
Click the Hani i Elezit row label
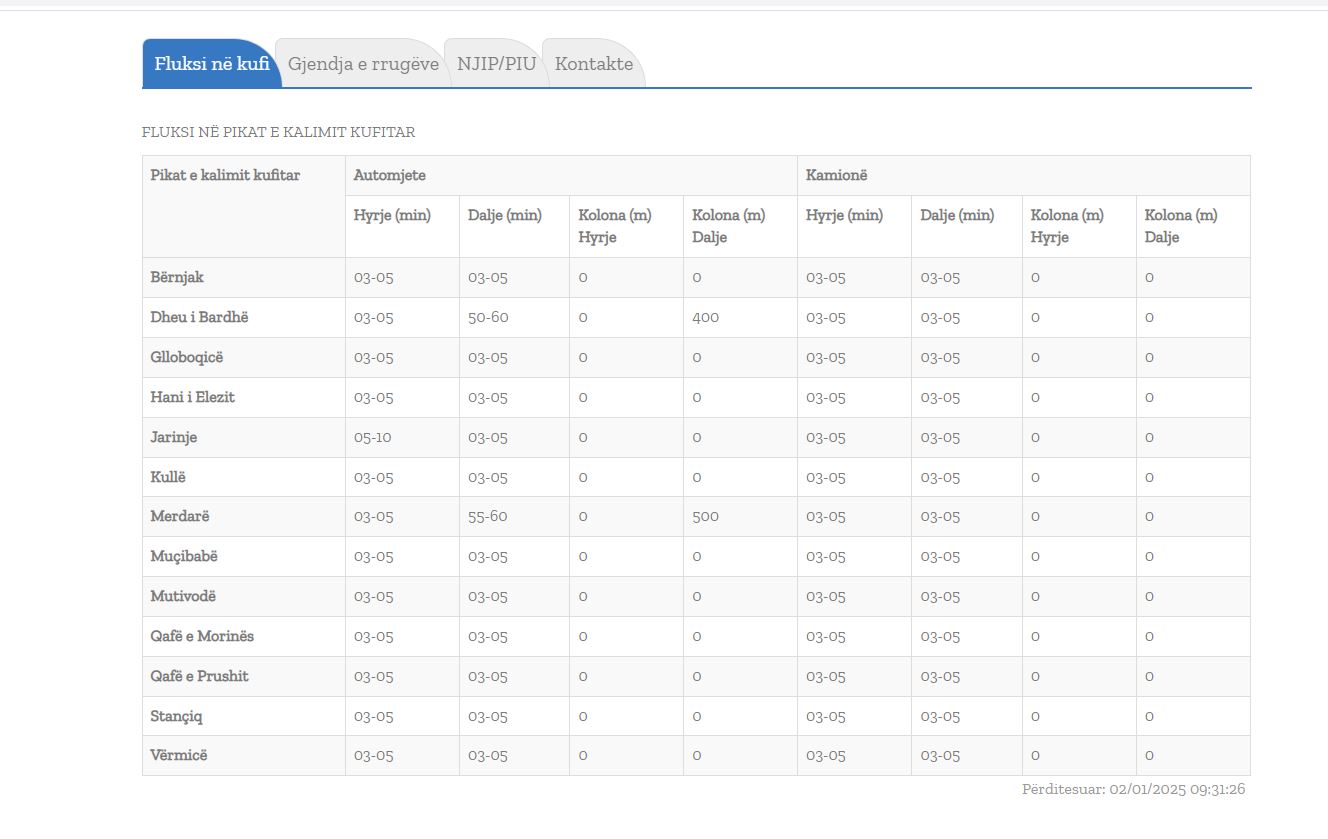coord(193,397)
